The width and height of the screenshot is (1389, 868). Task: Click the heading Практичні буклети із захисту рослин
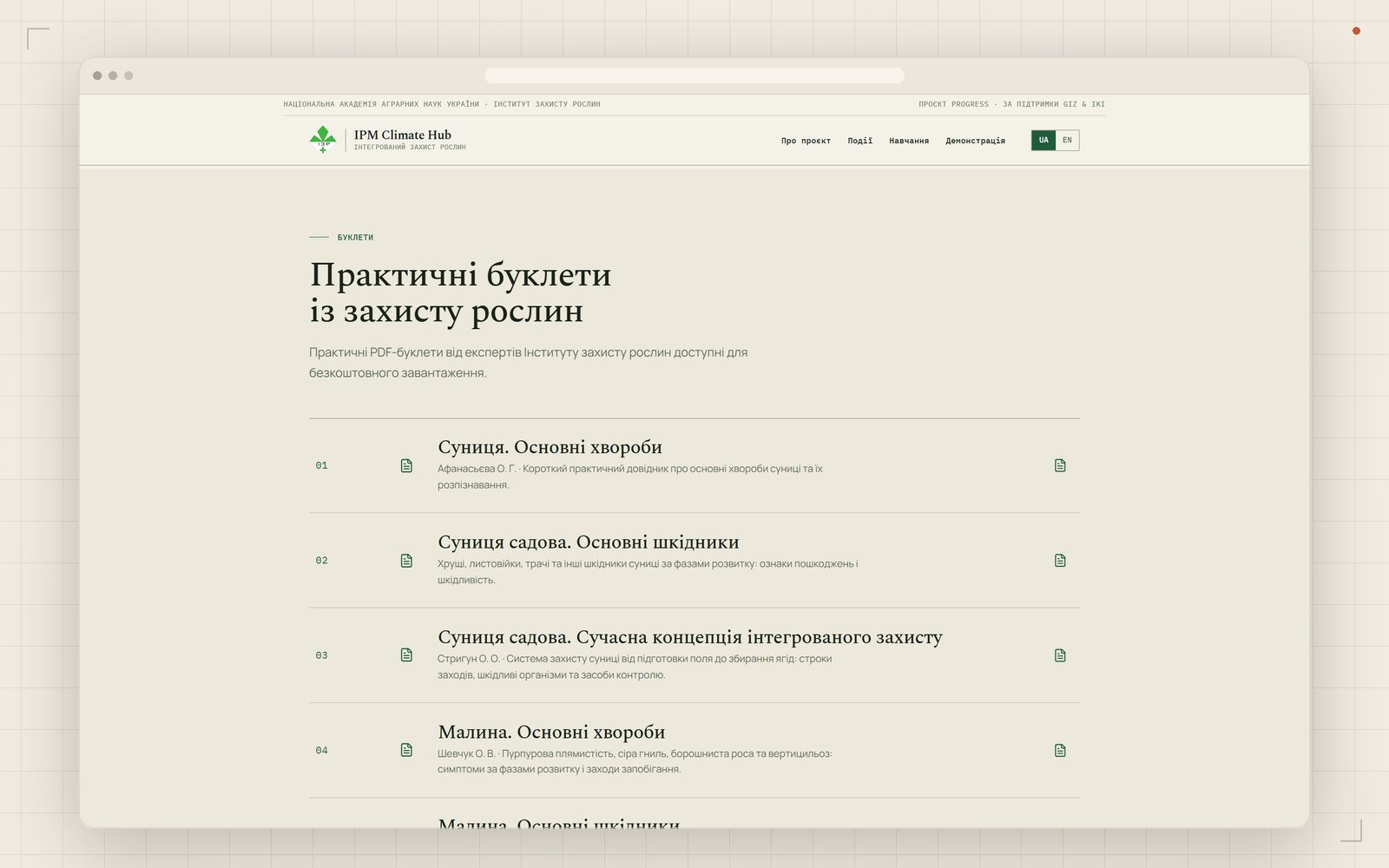point(461,293)
